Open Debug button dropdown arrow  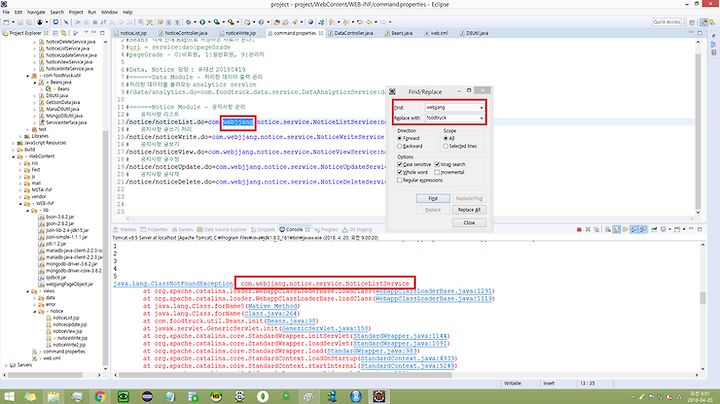click(x=195, y=22)
